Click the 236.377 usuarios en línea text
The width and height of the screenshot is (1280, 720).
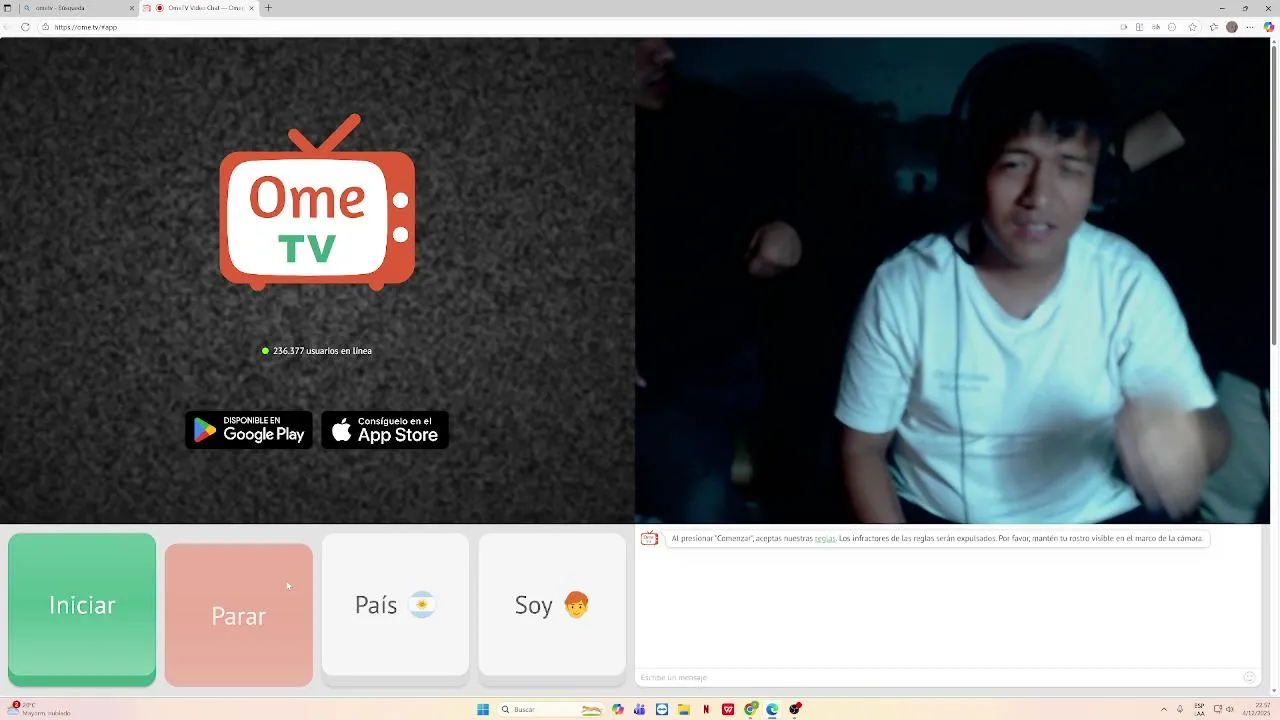point(322,351)
